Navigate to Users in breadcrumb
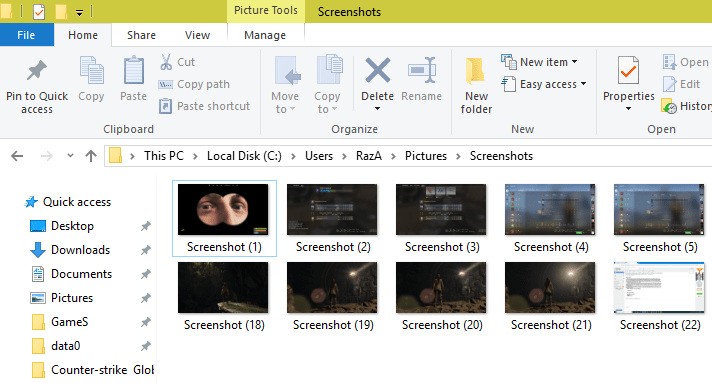712x383 pixels. point(319,156)
